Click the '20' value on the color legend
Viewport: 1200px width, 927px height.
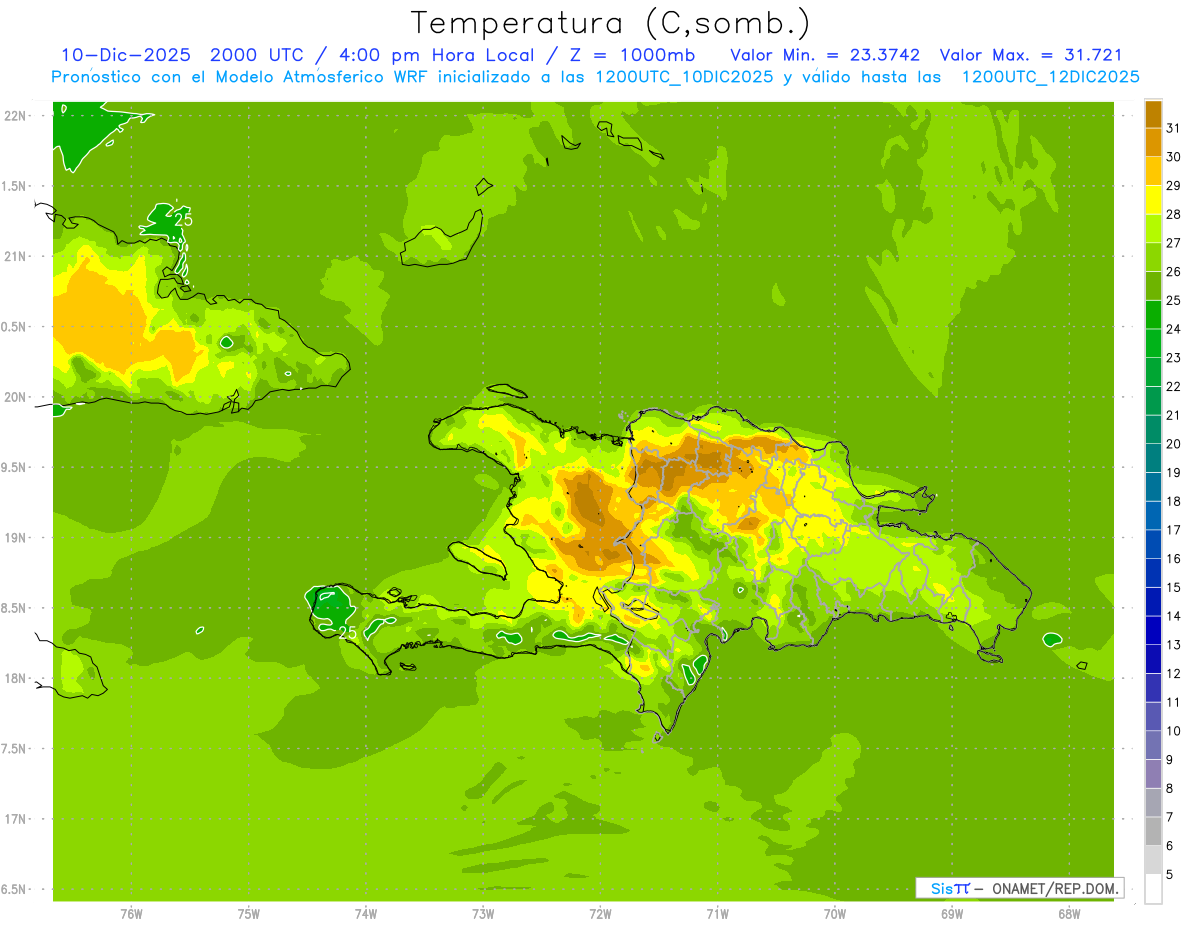coord(1174,443)
